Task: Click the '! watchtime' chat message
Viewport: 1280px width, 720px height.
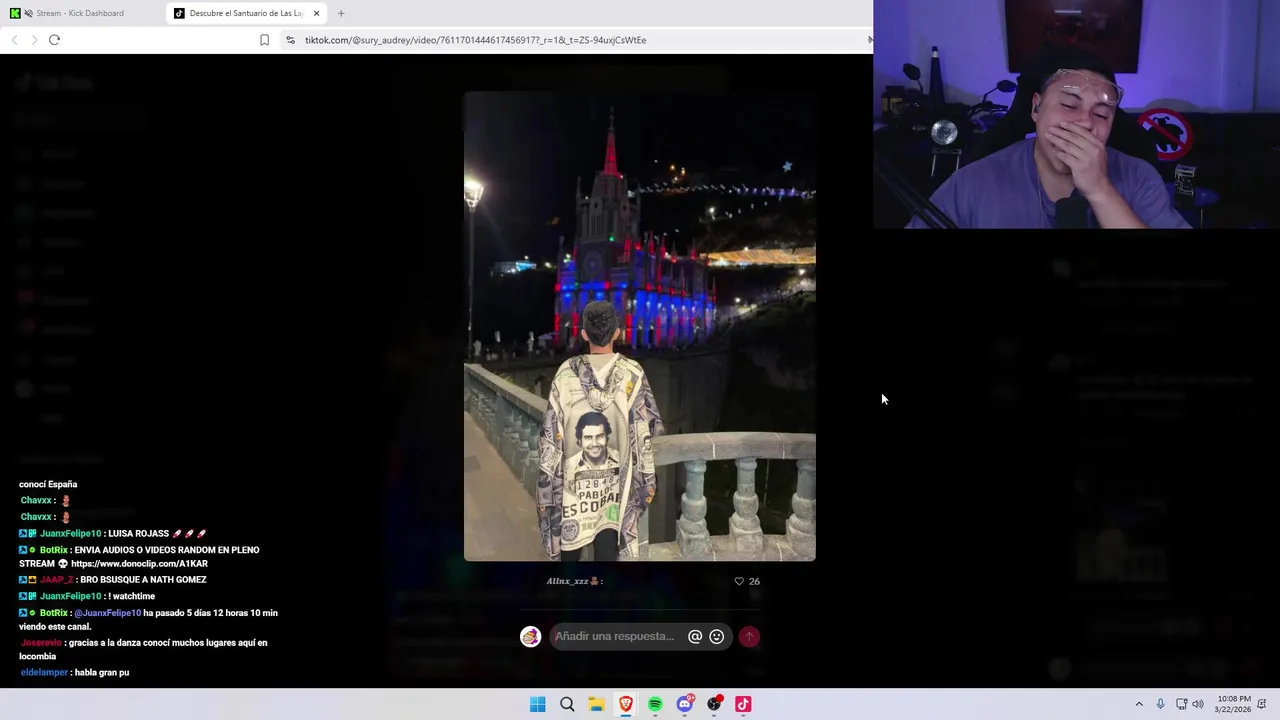Action: click(x=130, y=597)
